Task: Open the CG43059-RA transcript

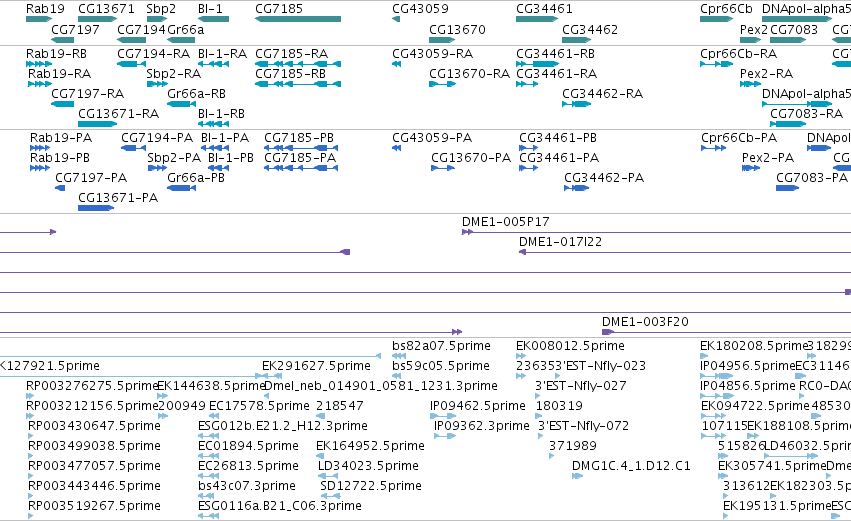Action: pos(396,64)
